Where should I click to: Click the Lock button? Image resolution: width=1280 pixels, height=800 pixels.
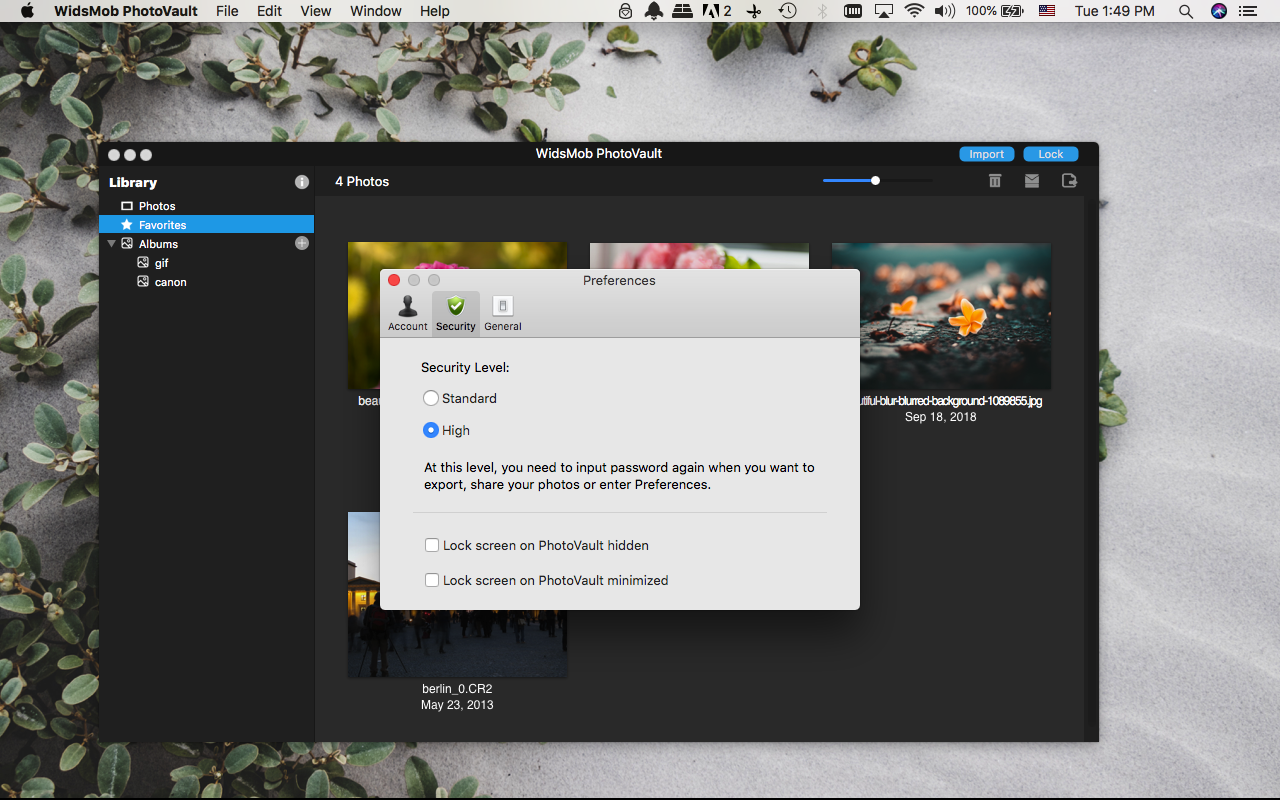click(1051, 154)
